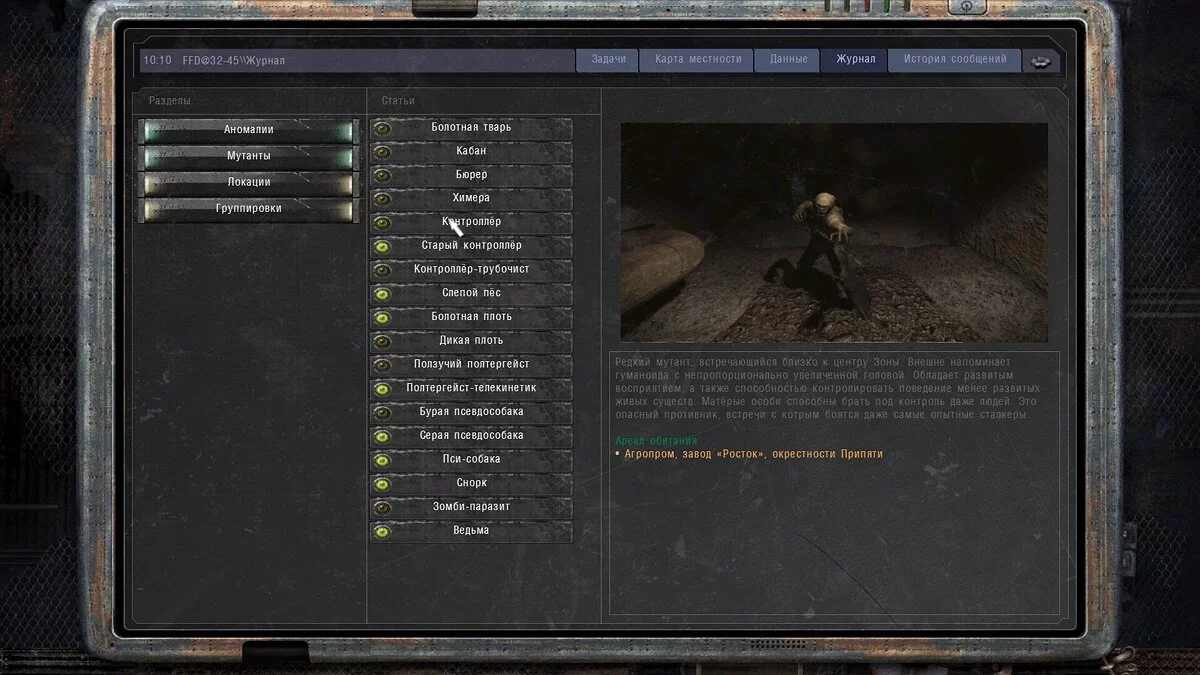
Task: Open "История сообщений"
Action: (954, 60)
